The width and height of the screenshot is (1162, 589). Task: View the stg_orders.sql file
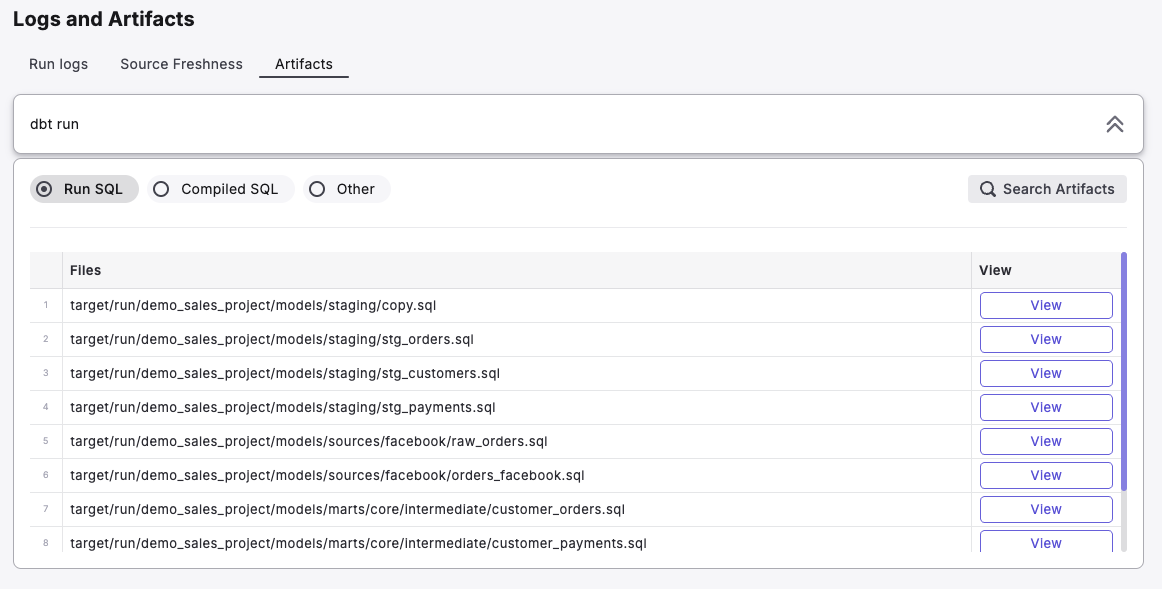tap(1045, 339)
